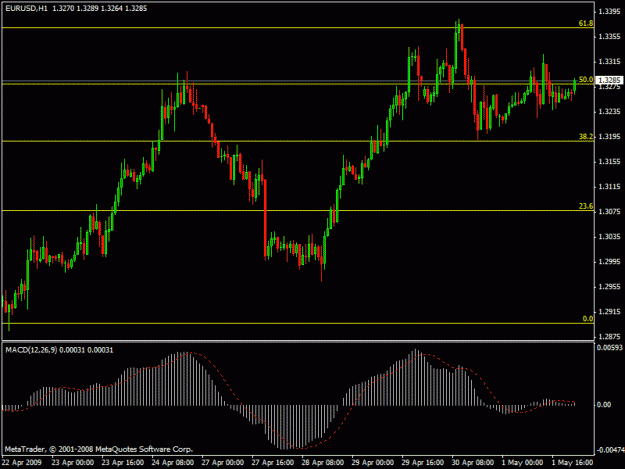
Task: Click the 1.3075 price axis value
Action: coord(609,212)
